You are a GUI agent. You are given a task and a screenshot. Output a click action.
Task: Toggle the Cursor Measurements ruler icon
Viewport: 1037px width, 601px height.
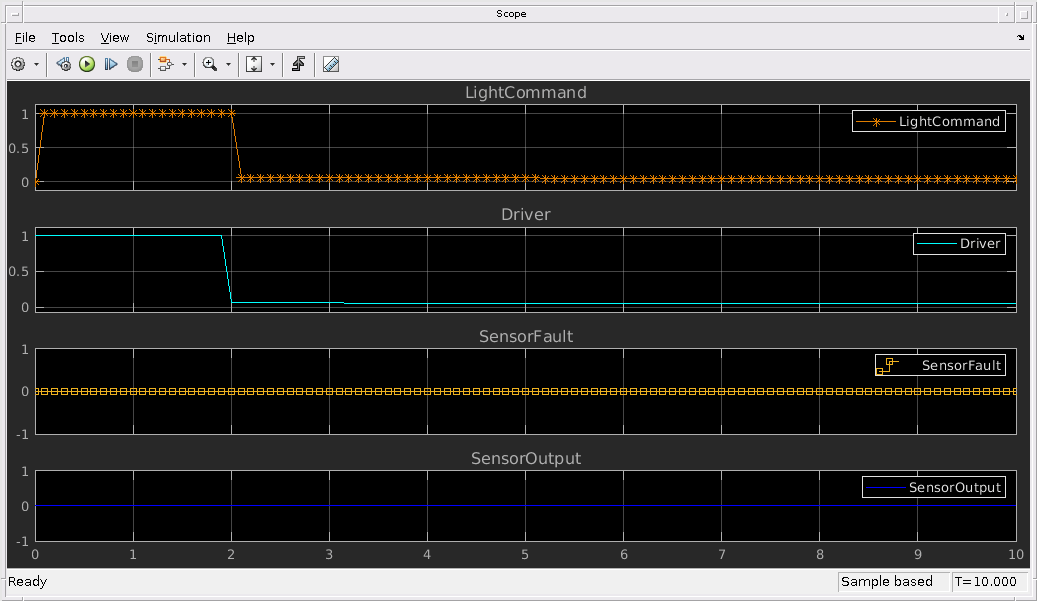pyautogui.click(x=332, y=64)
